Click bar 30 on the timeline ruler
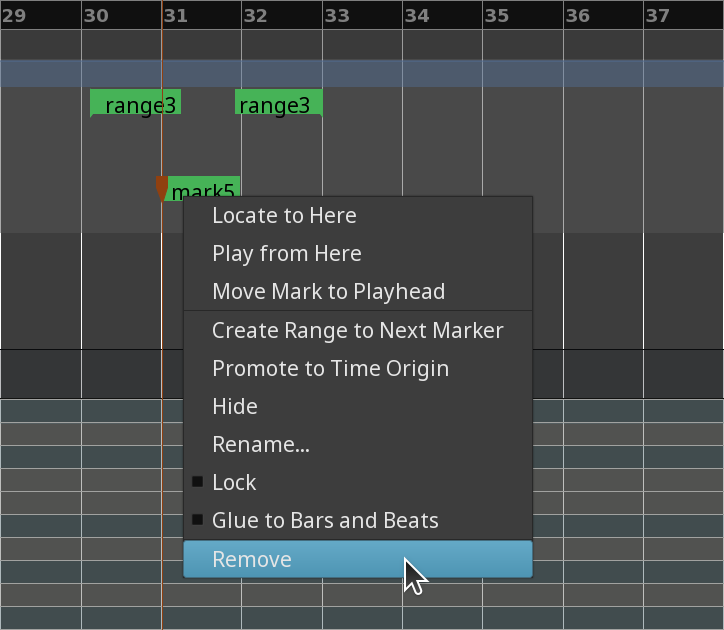Screen dimensions: 724x630 pos(96,16)
